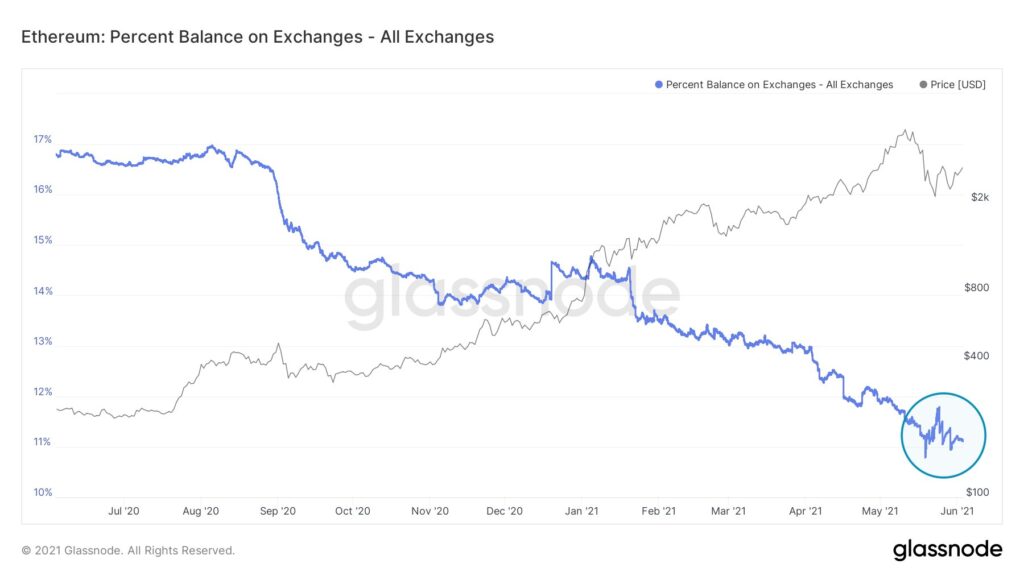Click the glassnode watermark in chart center
The height and width of the screenshot is (576, 1024).
[x=513, y=298]
